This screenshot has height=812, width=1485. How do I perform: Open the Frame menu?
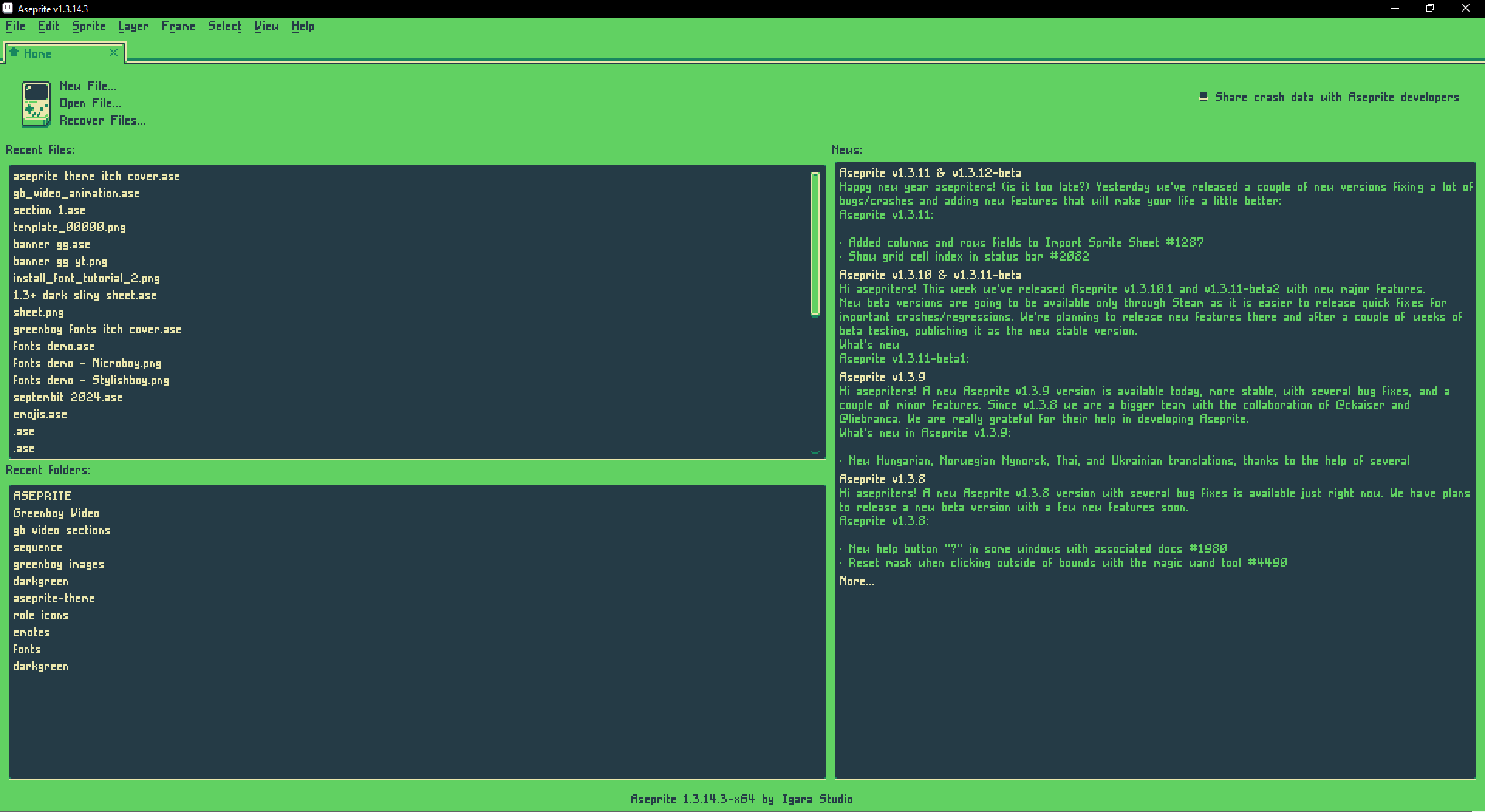179,26
